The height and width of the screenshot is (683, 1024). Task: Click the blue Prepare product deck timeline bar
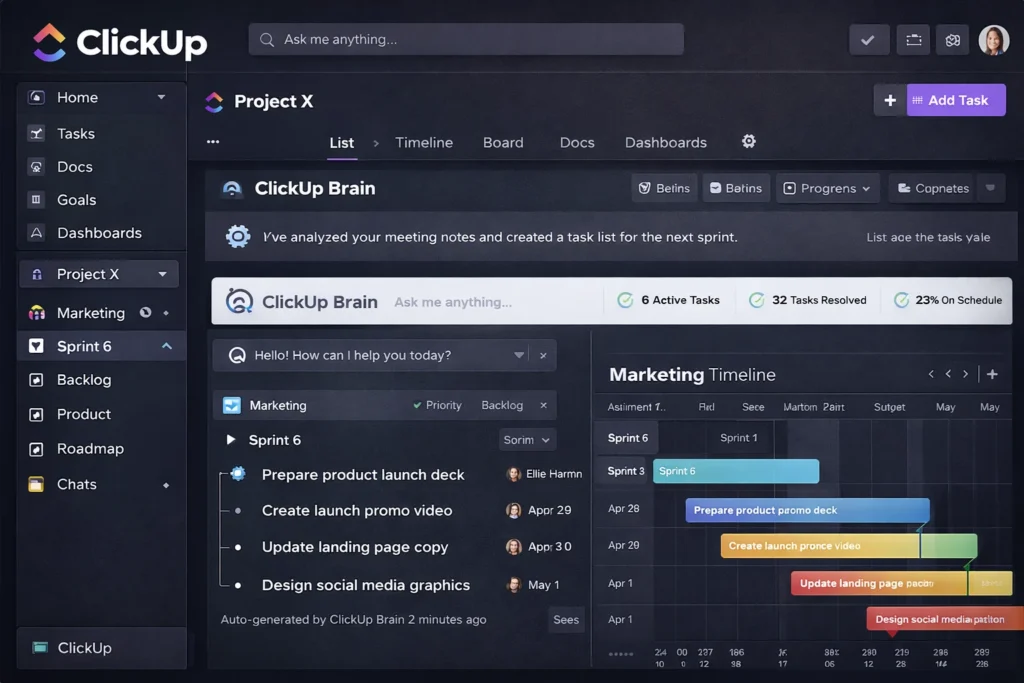pos(807,510)
